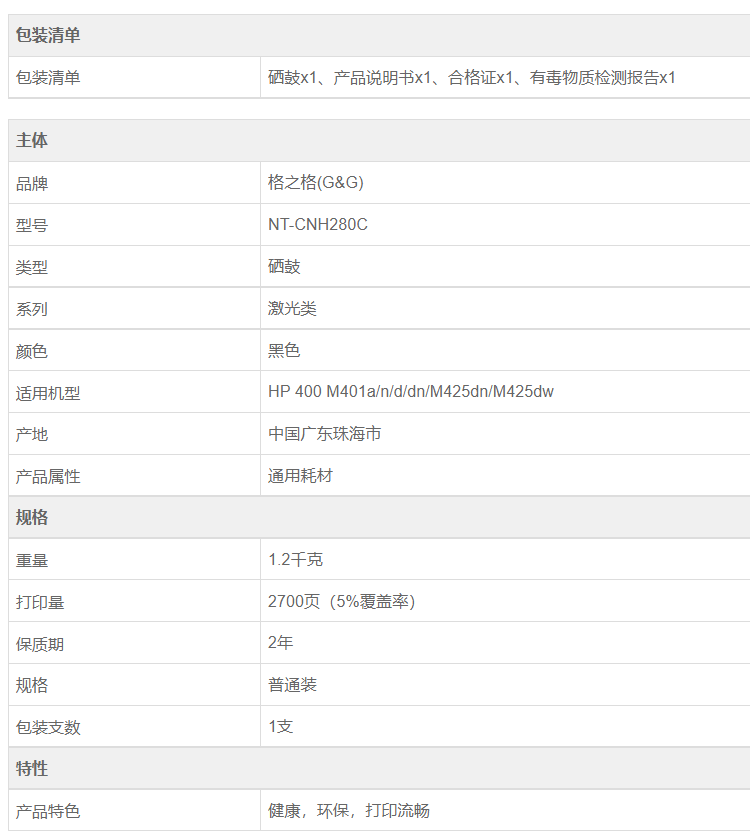Click the packing list value 硒鼓x1、产品说明书x1
This screenshot has width=750, height=832.
[x=471, y=77]
